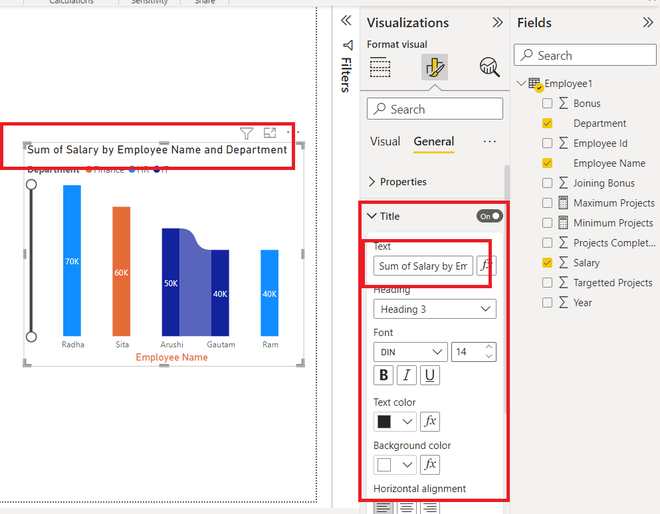
Task: Open fx button for Background color
Action: tap(430, 465)
